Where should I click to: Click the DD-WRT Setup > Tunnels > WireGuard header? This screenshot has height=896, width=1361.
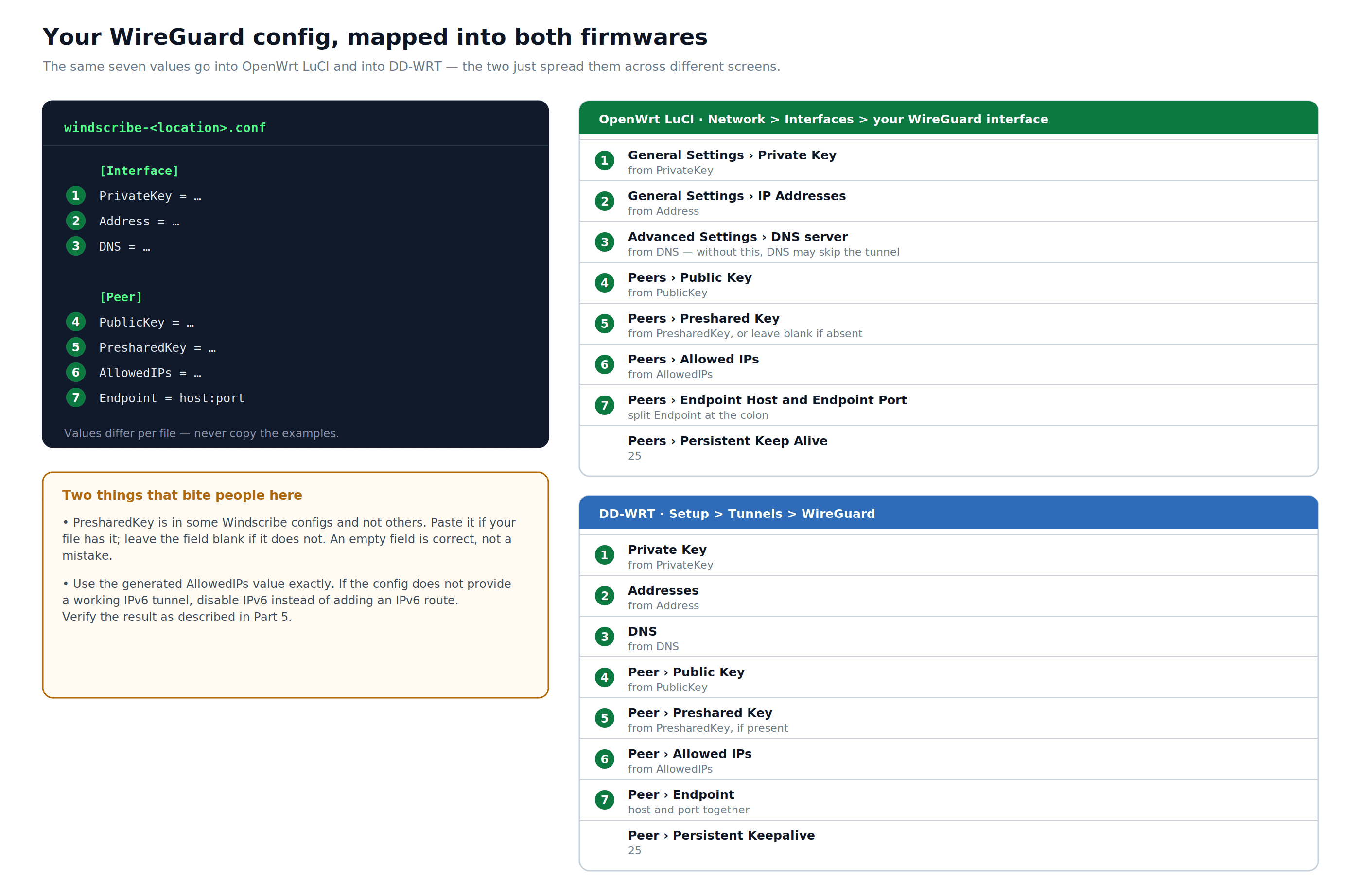[948, 513]
